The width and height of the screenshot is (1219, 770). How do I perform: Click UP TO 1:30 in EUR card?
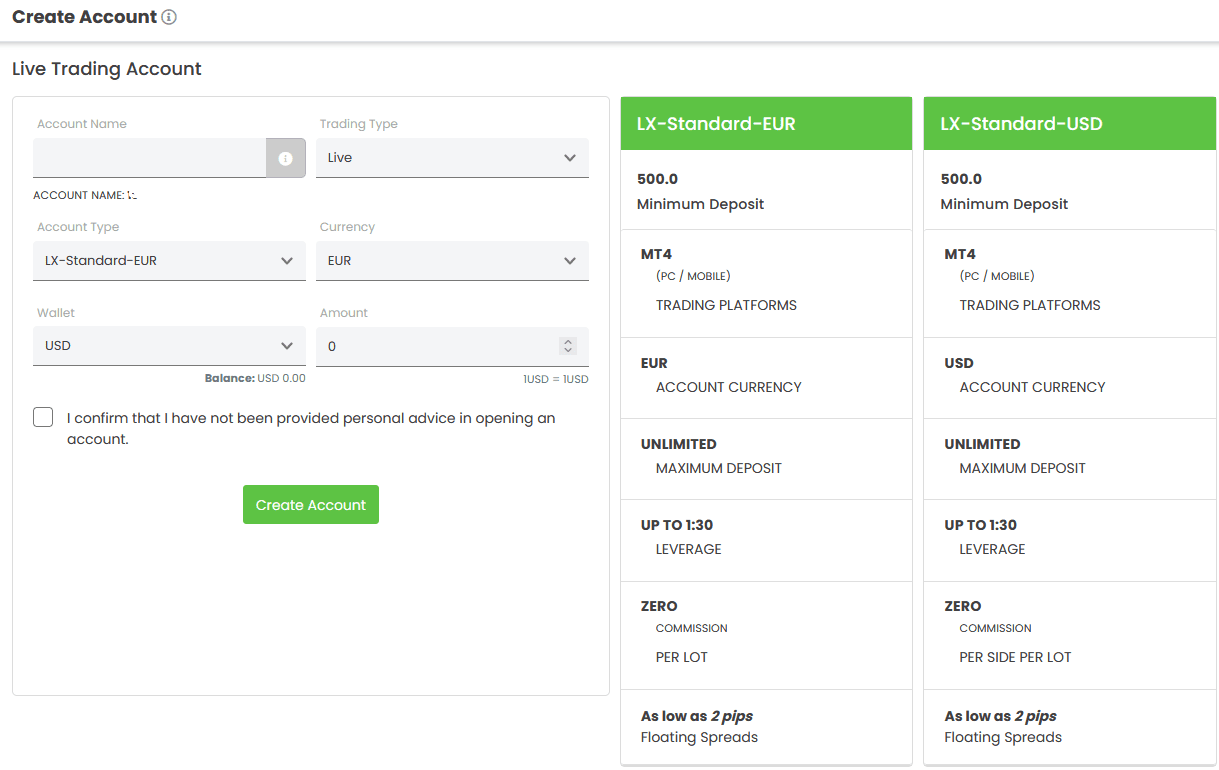click(677, 525)
